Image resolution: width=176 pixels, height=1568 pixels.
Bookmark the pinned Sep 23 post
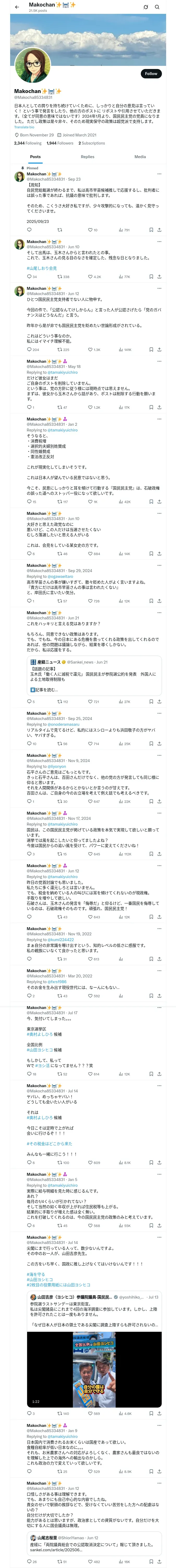coord(151,230)
